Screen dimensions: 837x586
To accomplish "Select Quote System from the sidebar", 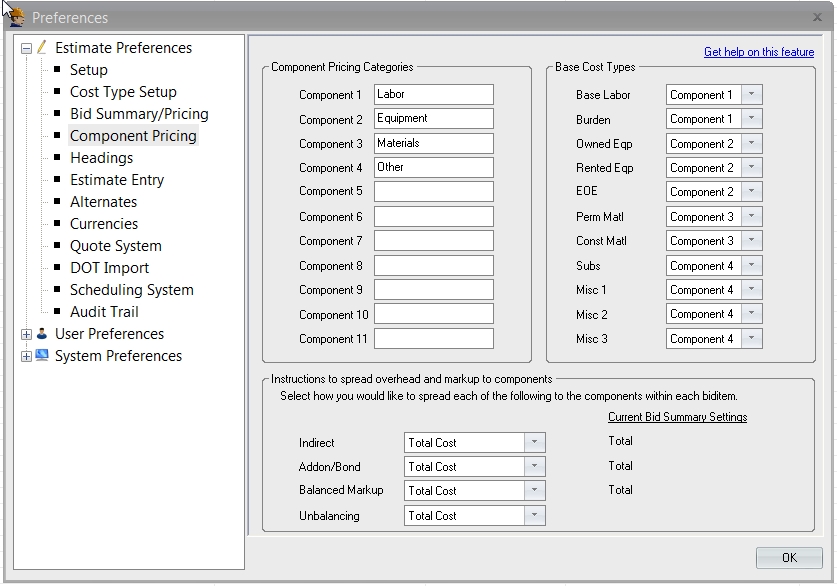I will pyautogui.click(x=115, y=245).
